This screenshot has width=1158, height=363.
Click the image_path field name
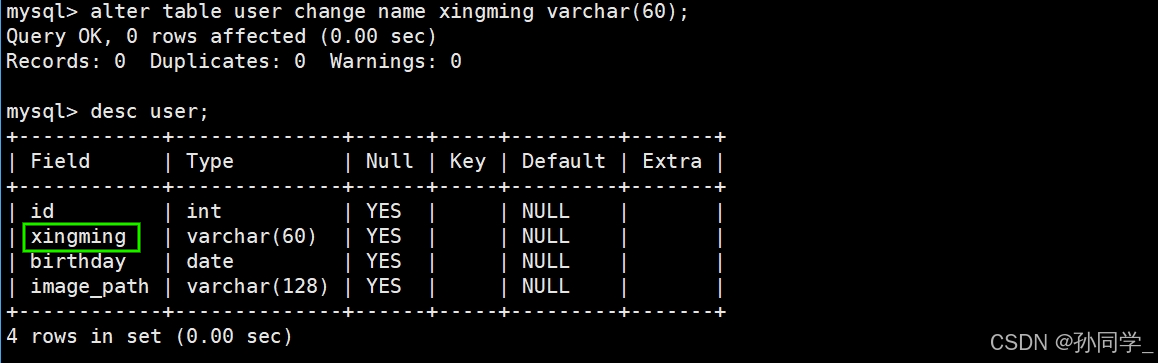coord(89,286)
